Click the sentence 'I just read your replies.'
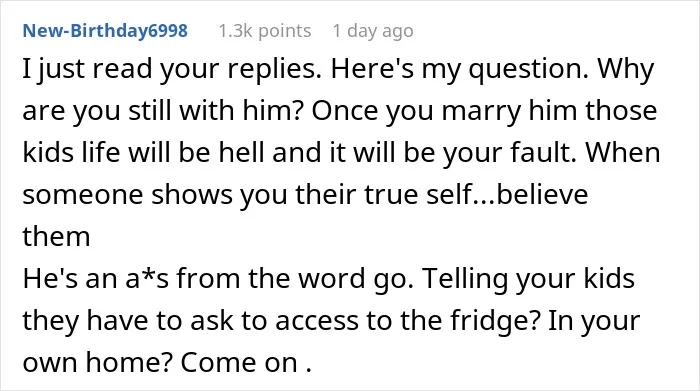 coord(172,69)
